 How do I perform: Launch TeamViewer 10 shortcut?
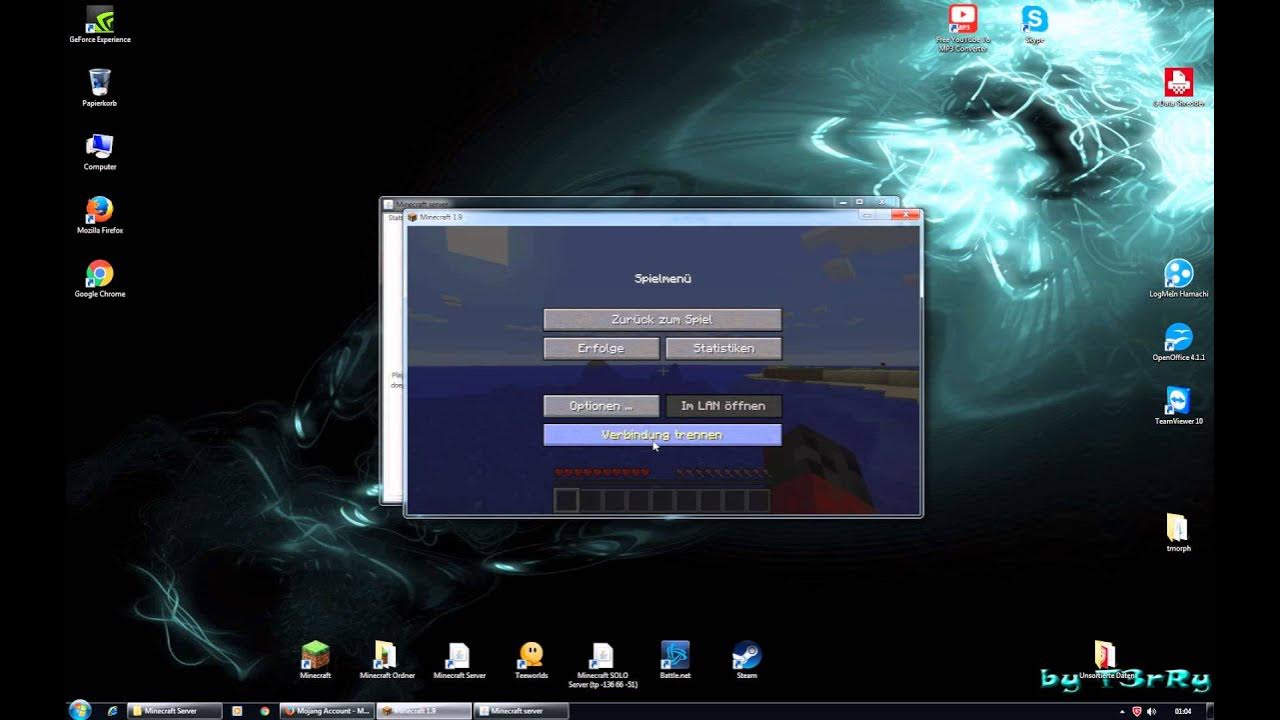click(1178, 406)
